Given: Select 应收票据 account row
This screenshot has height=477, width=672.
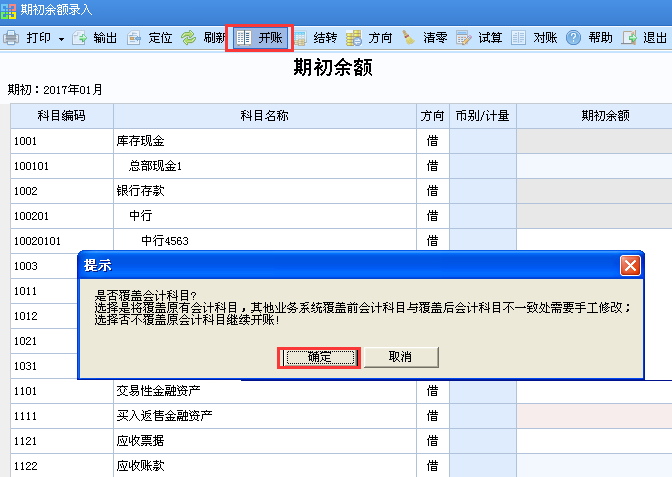Looking at the screenshot, I should point(341,441).
